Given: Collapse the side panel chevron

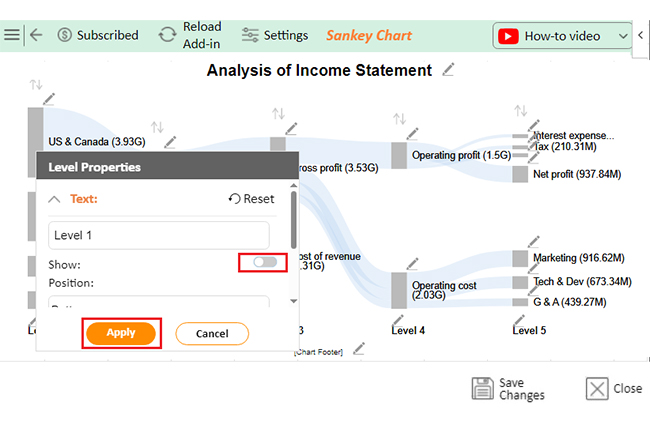Looking at the screenshot, I should 640,35.
